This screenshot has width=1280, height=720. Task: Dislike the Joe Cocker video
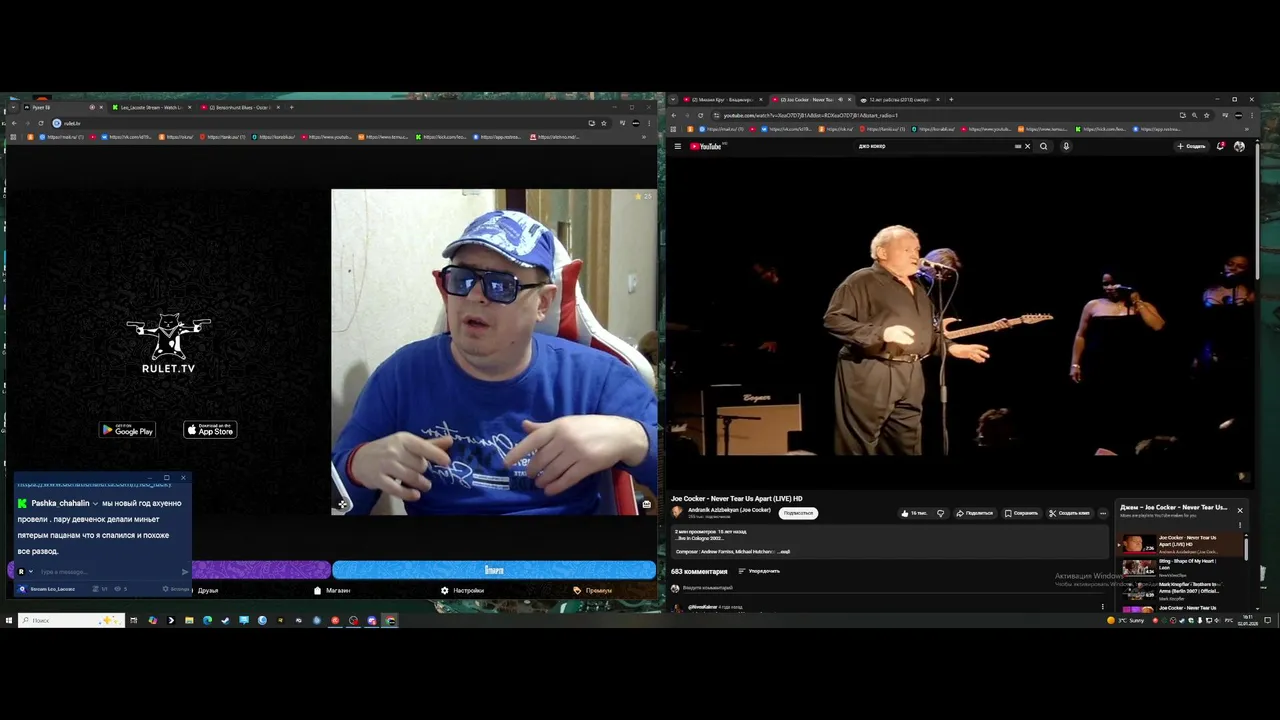[x=940, y=513]
